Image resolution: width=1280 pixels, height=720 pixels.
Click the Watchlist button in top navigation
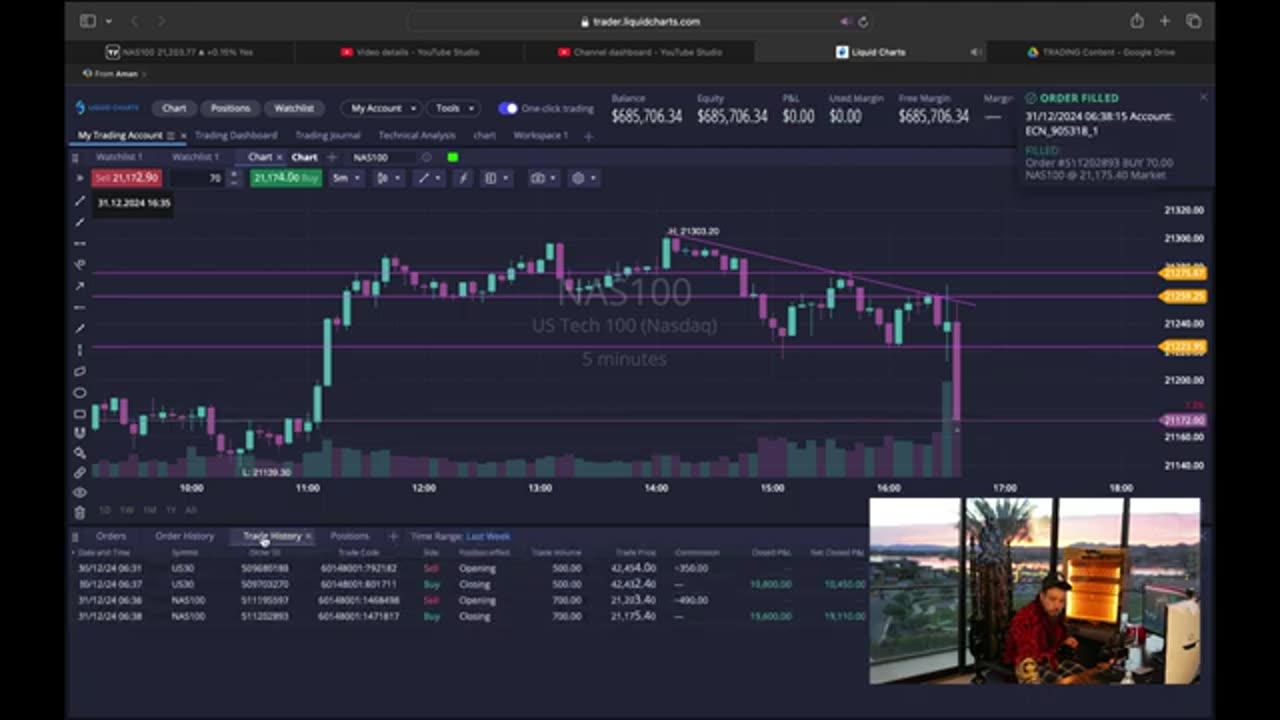[x=293, y=108]
